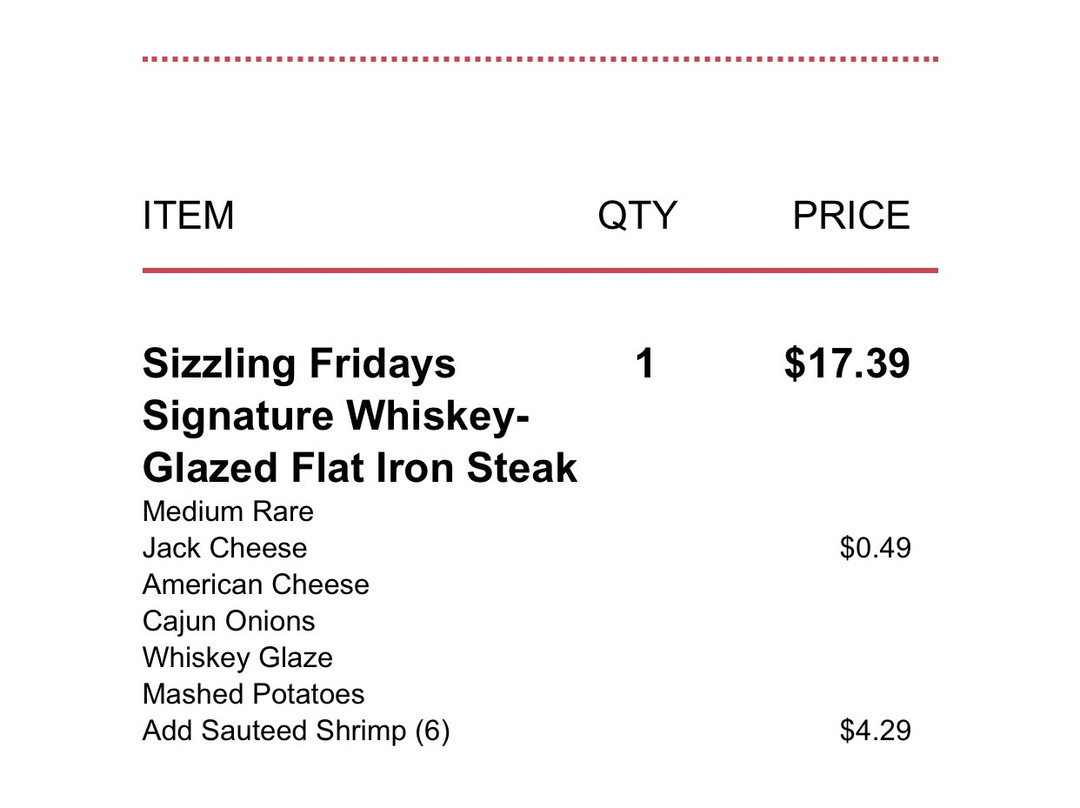Click the $0.49 Jack Cheese charge
The height and width of the screenshot is (808, 1080).
875,548
